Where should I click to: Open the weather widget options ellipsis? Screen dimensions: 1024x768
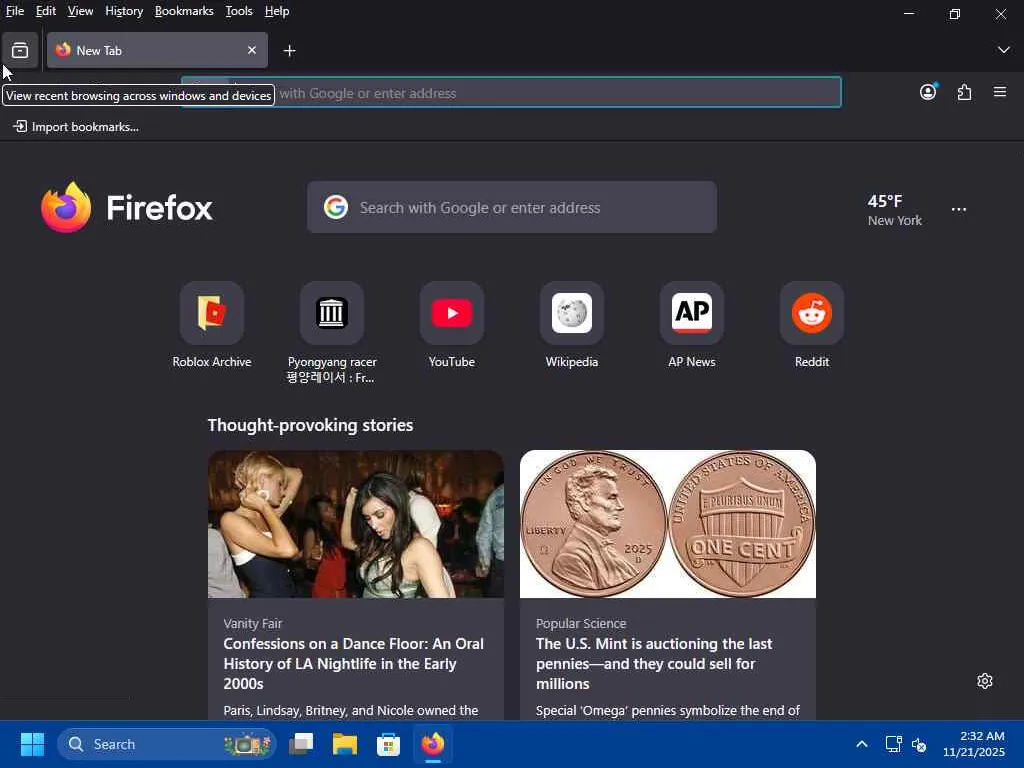[x=959, y=210]
